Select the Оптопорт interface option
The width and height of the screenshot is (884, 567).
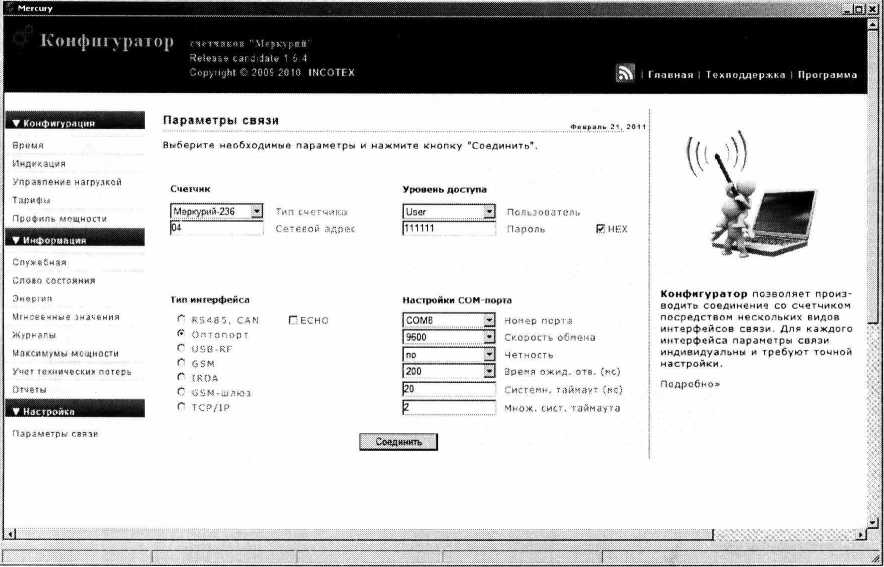[181, 334]
